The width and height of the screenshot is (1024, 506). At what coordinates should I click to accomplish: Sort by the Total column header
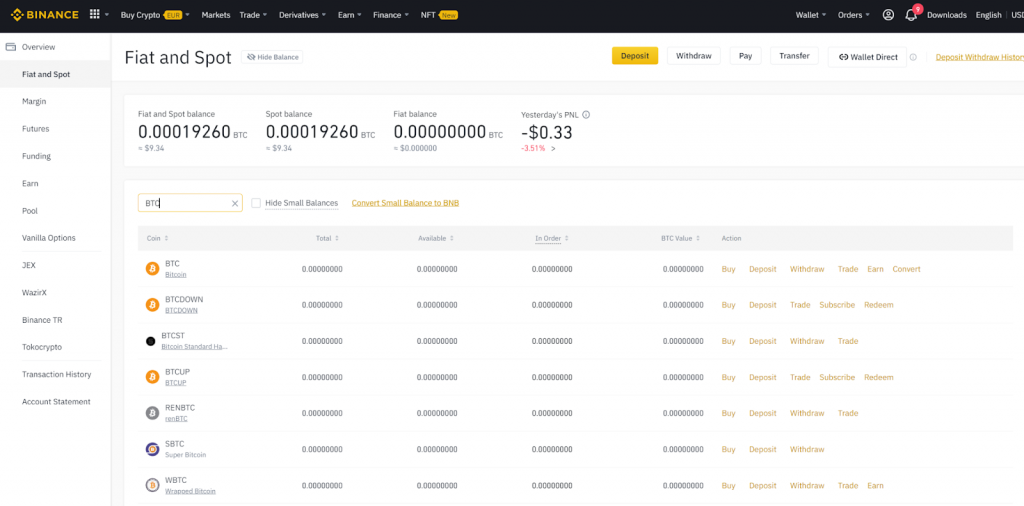[327, 238]
